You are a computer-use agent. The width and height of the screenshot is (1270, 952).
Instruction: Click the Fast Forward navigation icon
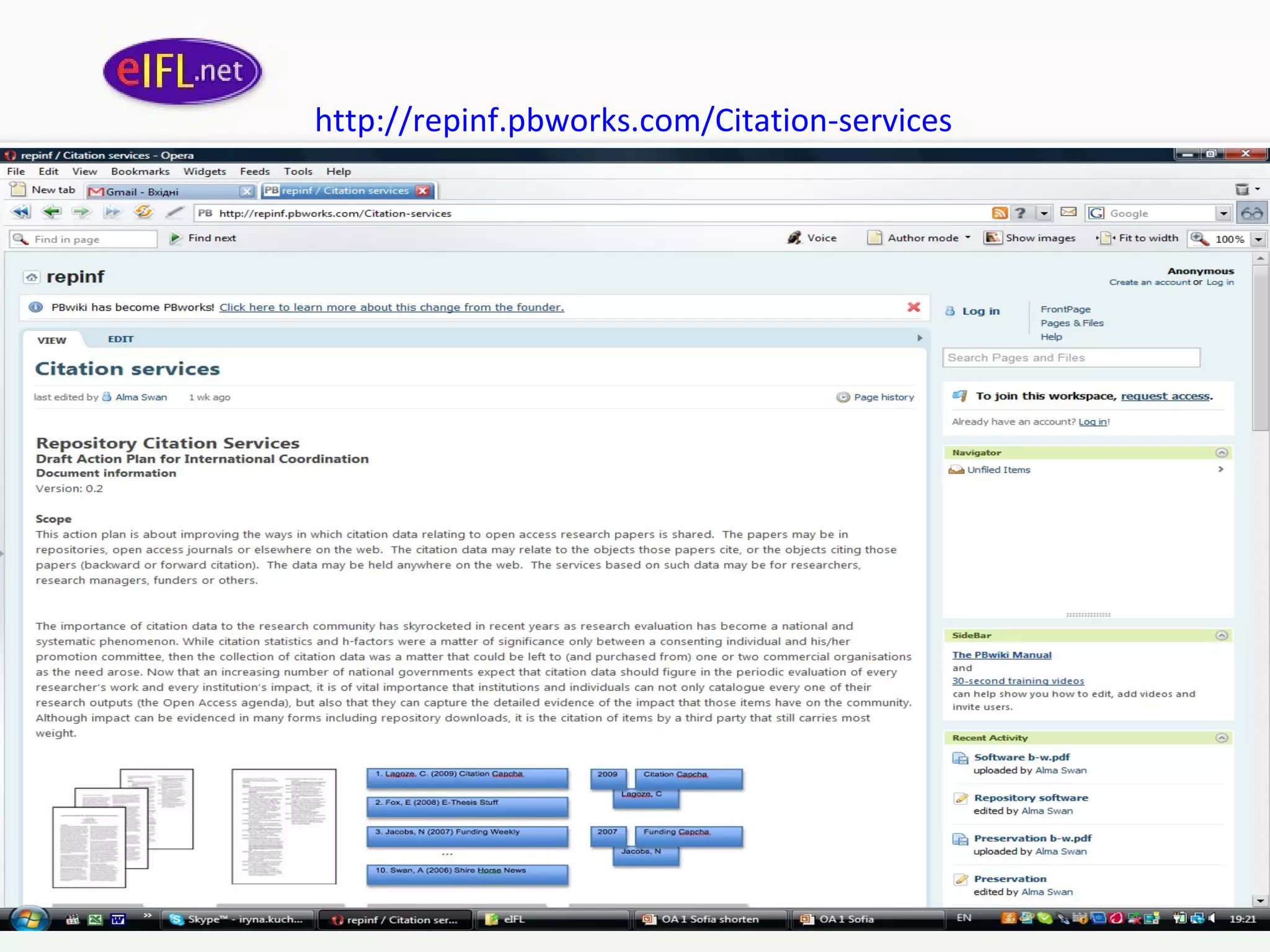pos(112,213)
